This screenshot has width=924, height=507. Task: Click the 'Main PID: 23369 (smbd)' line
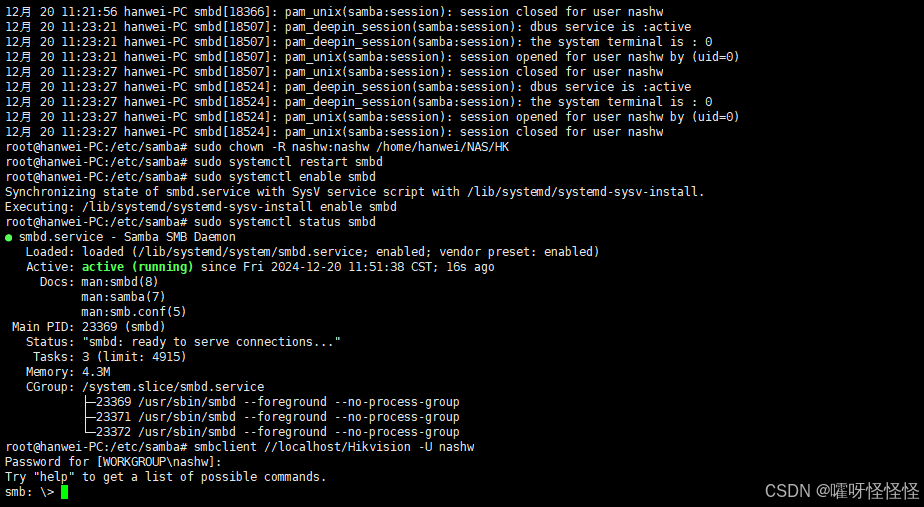click(x=88, y=327)
